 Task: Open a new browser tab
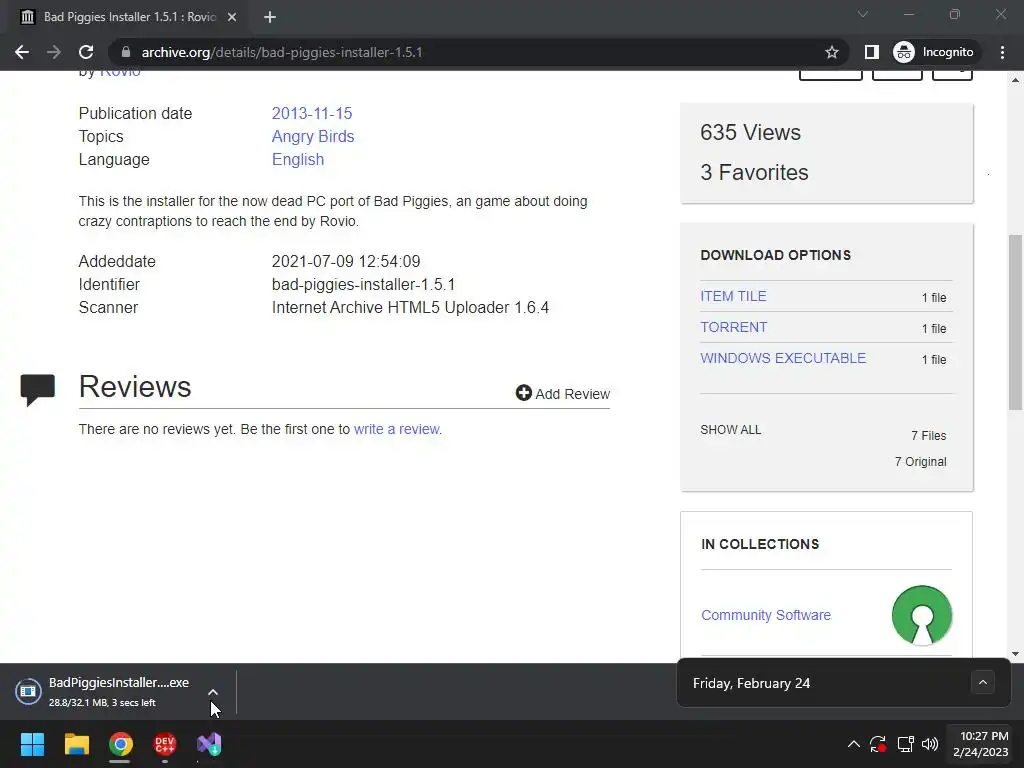point(270,17)
